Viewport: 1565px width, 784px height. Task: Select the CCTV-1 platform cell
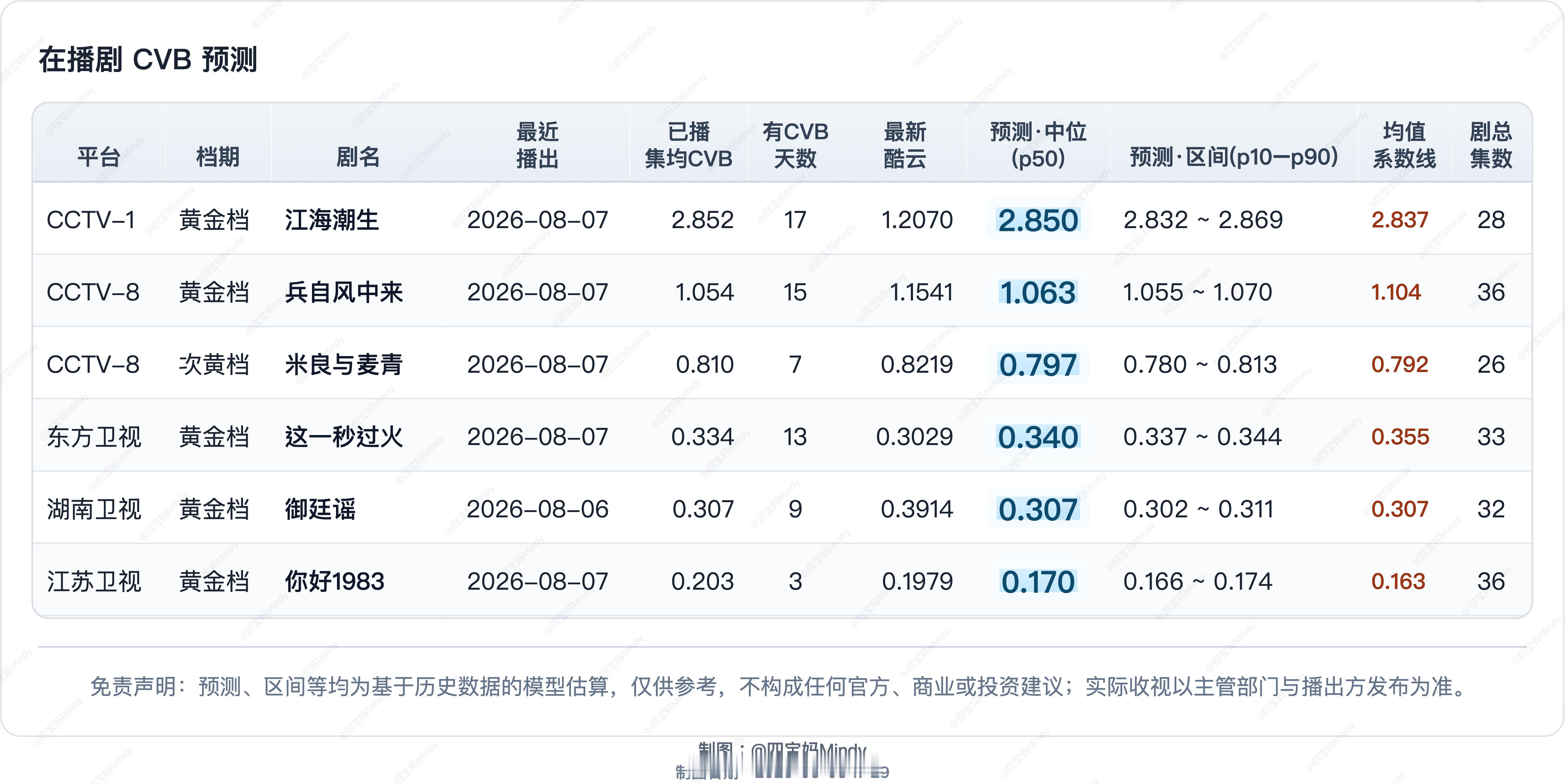pos(91,220)
